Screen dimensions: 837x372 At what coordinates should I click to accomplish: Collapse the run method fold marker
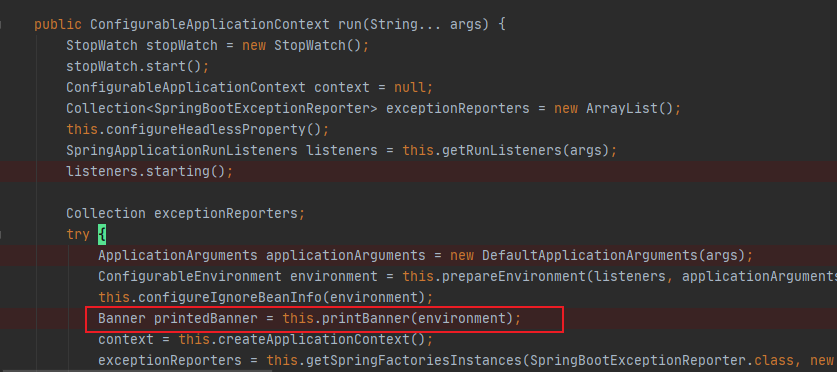pyautogui.click(x=1, y=25)
